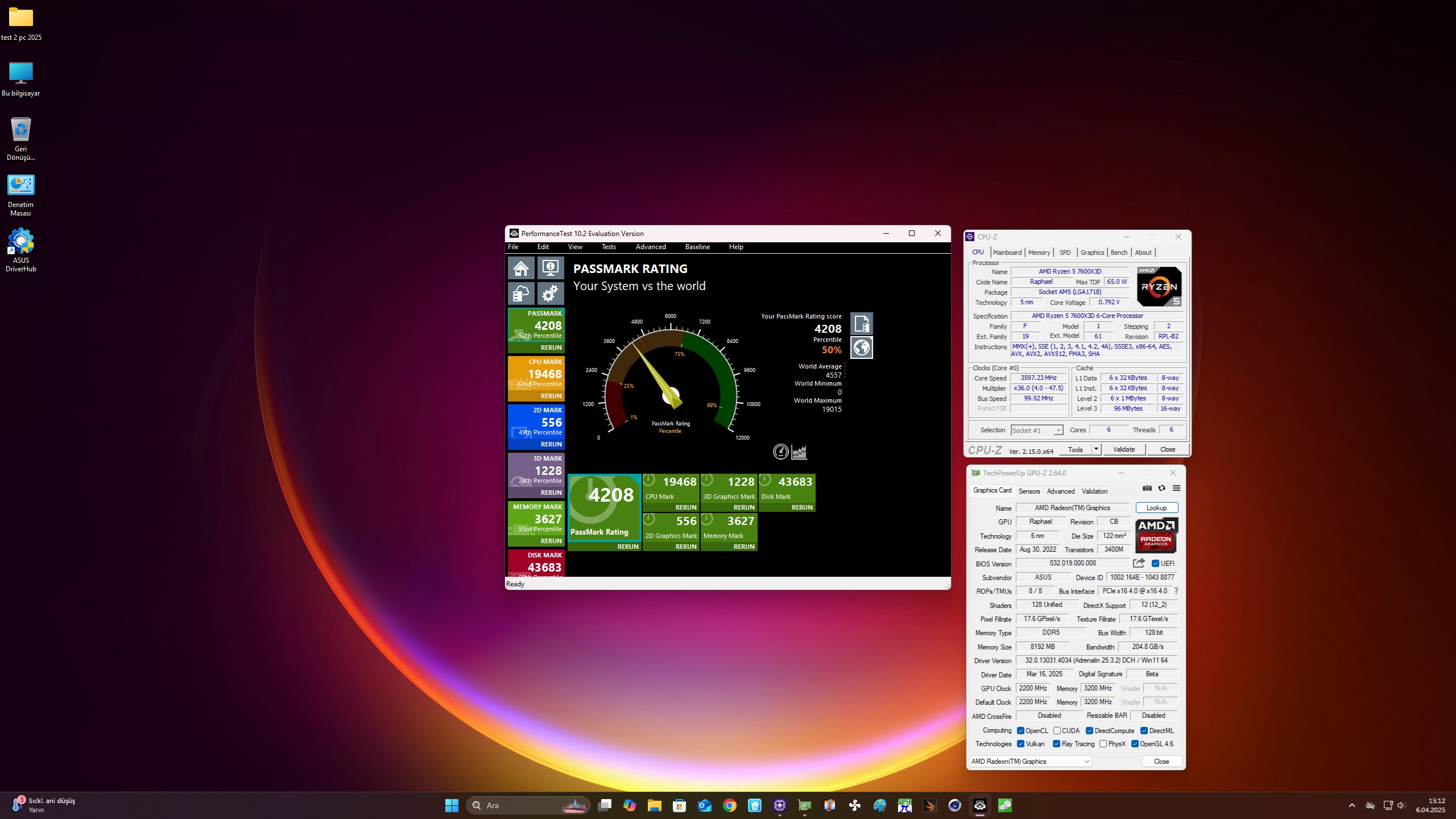Click the save result document icon beside the score
Screen dimensions: 1456x819
pyautogui.click(x=862, y=324)
